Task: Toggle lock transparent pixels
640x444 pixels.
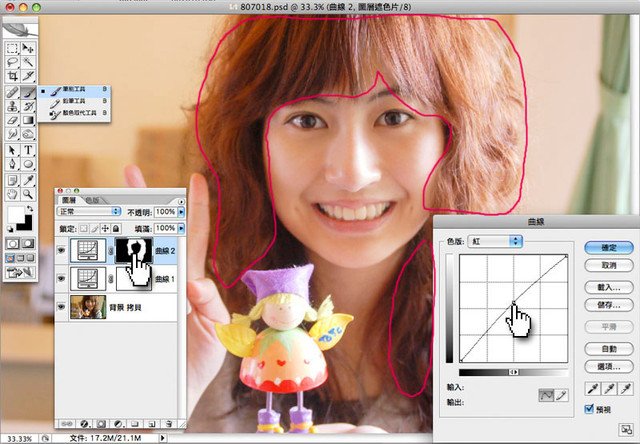Action: [83, 229]
